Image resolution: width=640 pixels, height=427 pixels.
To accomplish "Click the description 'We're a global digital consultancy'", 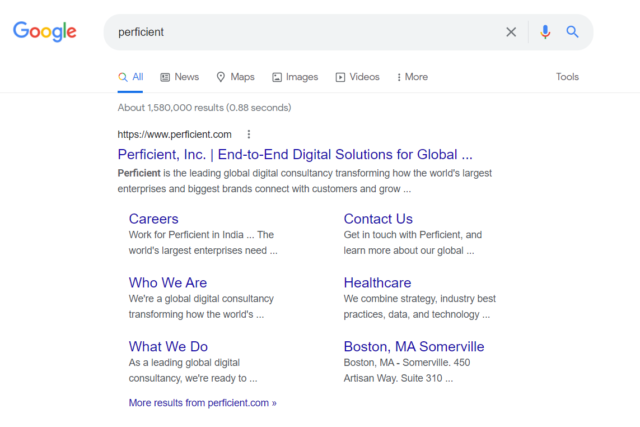I will pyautogui.click(x=201, y=298).
